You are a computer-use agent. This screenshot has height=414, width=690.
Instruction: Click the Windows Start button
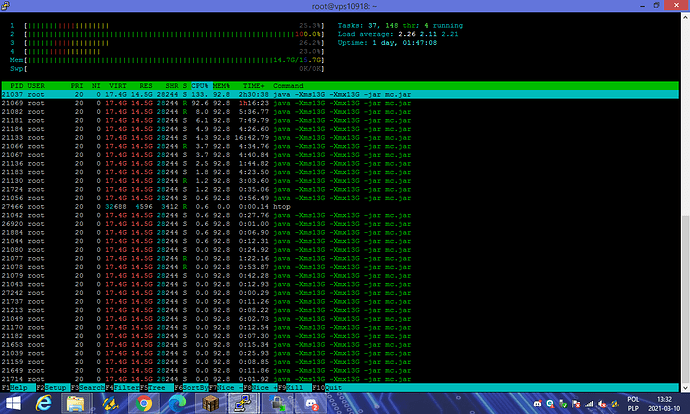point(11,403)
